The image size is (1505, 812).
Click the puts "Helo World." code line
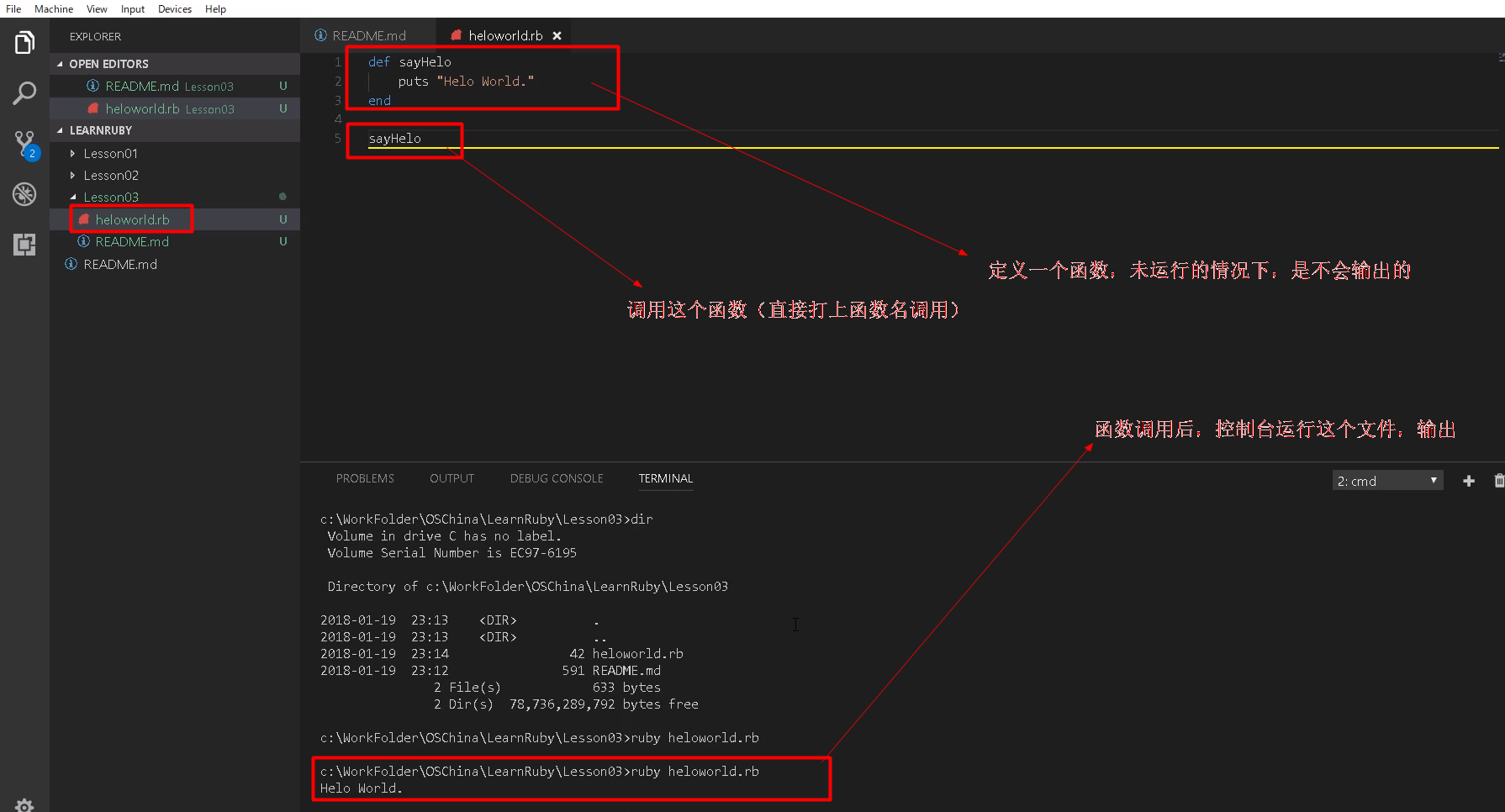tap(466, 82)
